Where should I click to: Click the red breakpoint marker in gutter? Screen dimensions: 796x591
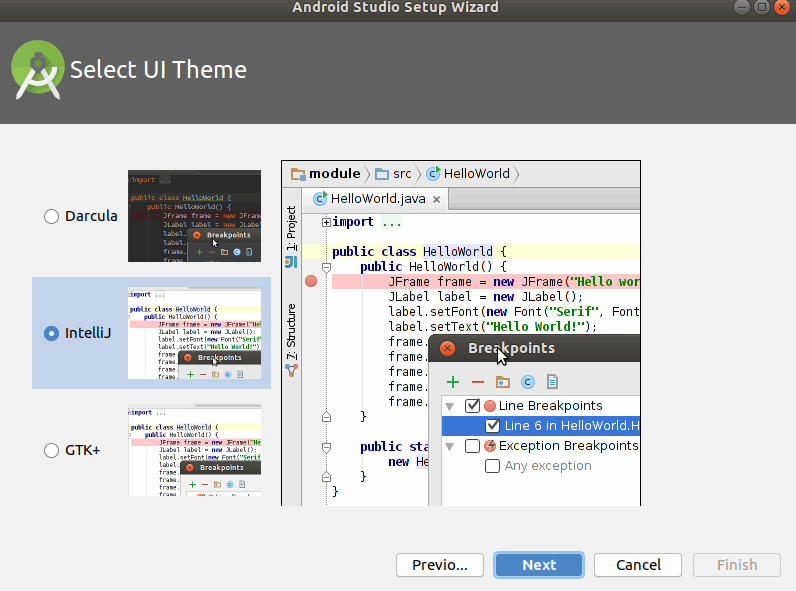(x=311, y=281)
